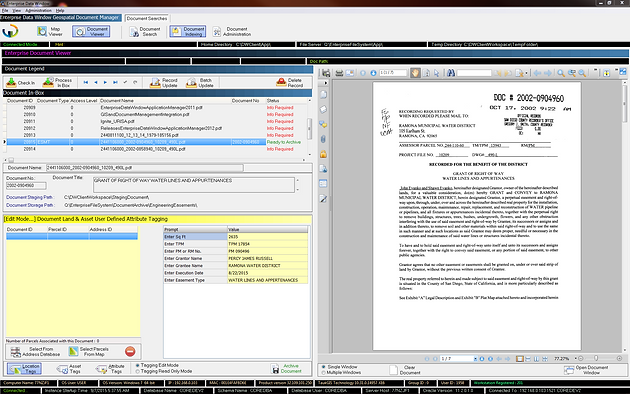Go to next record in In-Box
Image resolution: width=630 pixels, height=394 pixels.
(105, 82)
